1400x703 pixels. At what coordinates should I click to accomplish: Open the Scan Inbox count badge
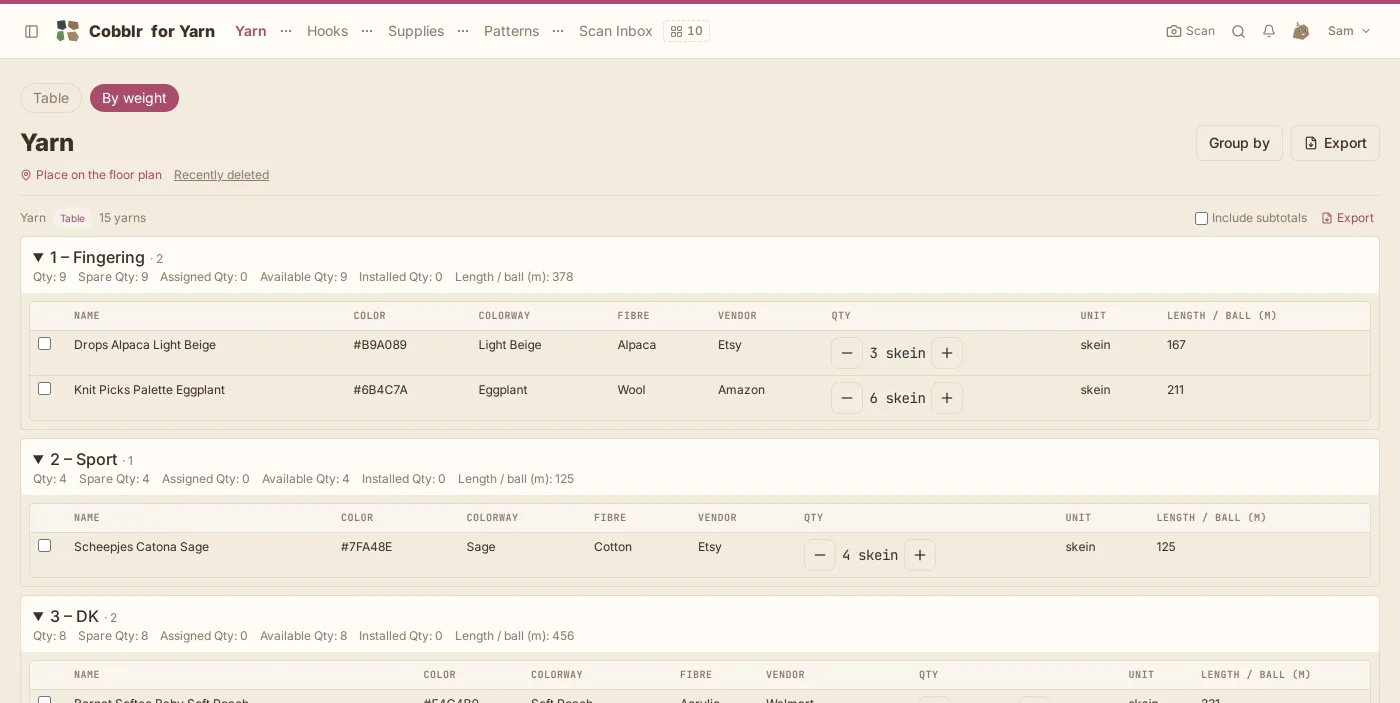(x=686, y=31)
